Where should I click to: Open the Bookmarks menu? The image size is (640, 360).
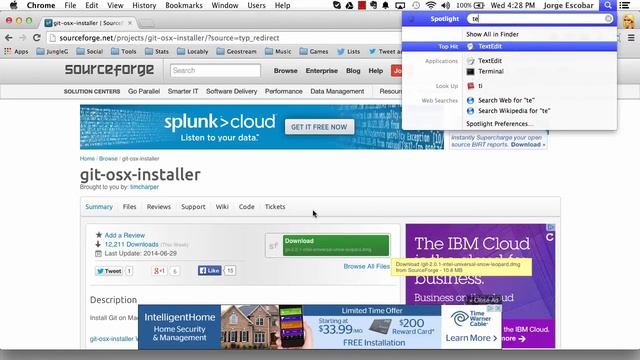pos(184,5)
